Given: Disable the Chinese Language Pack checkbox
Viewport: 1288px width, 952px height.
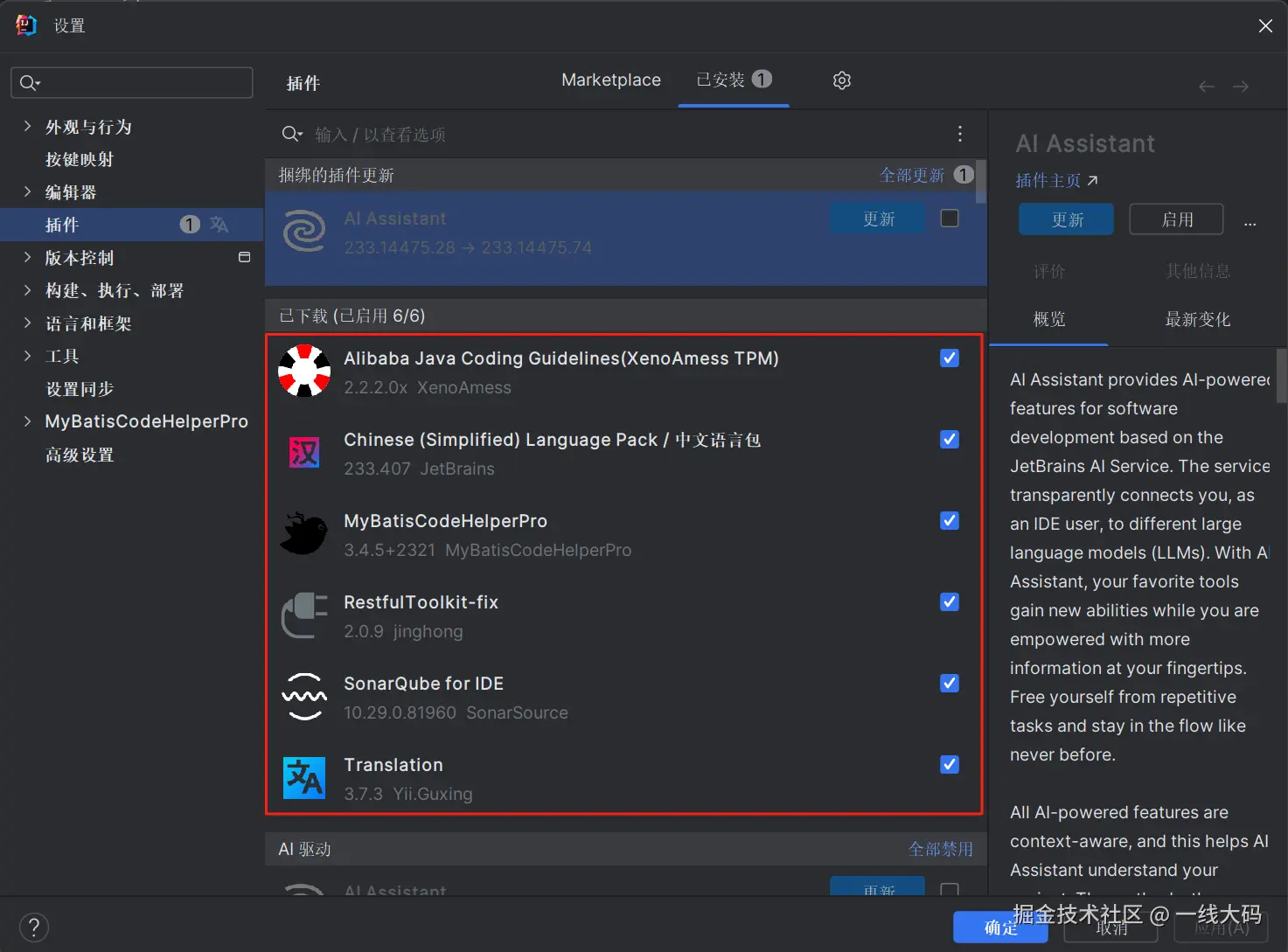Looking at the screenshot, I should [950, 440].
